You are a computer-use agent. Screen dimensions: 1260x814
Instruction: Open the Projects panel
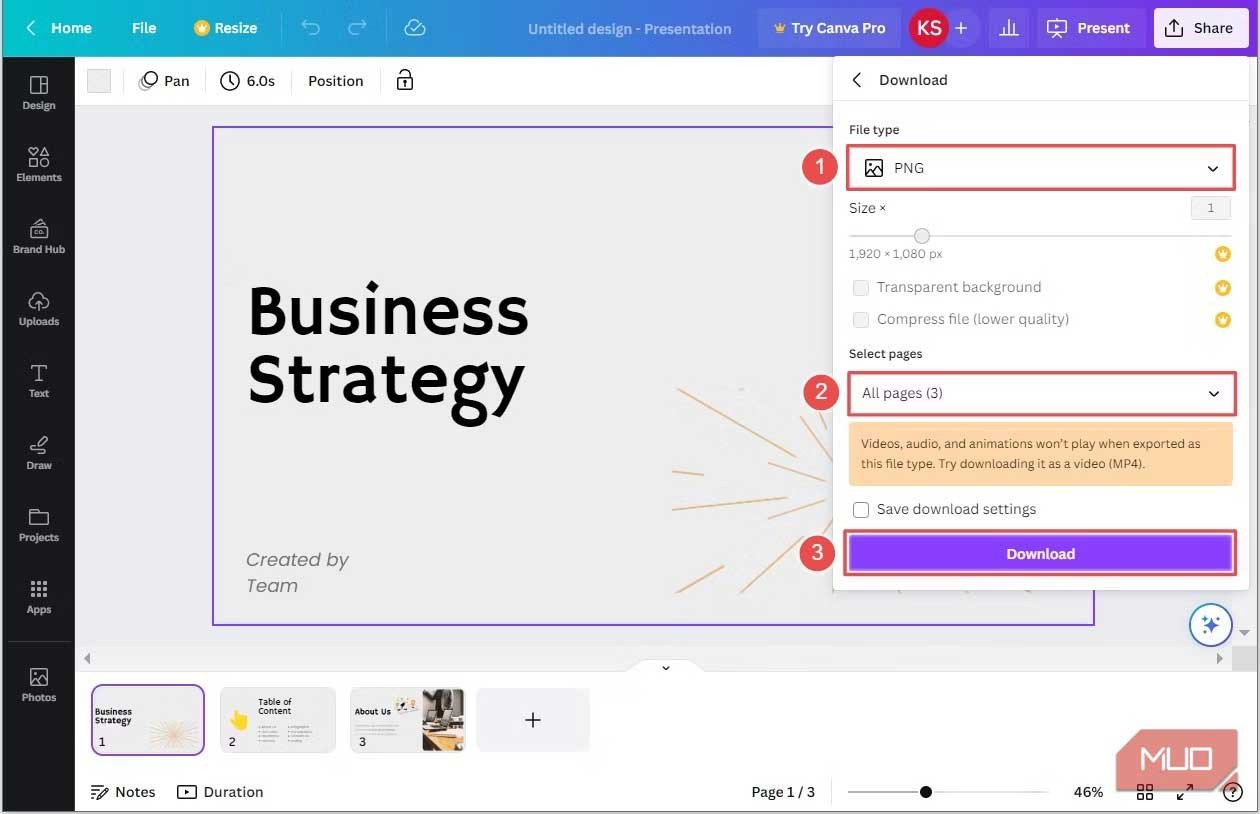click(x=38, y=522)
